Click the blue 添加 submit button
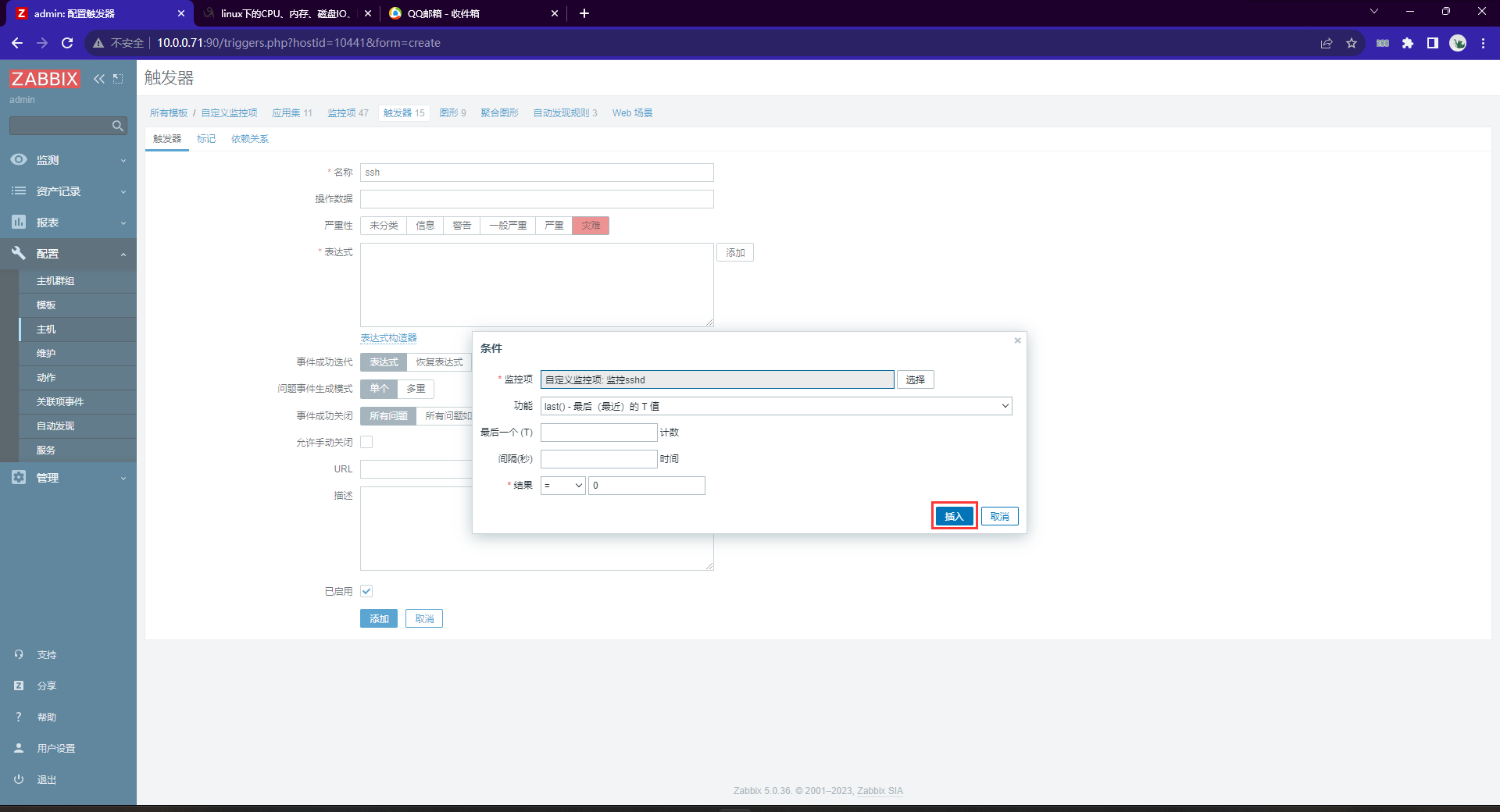This screenshot has width=1500, height=812. tap(379, 619)
